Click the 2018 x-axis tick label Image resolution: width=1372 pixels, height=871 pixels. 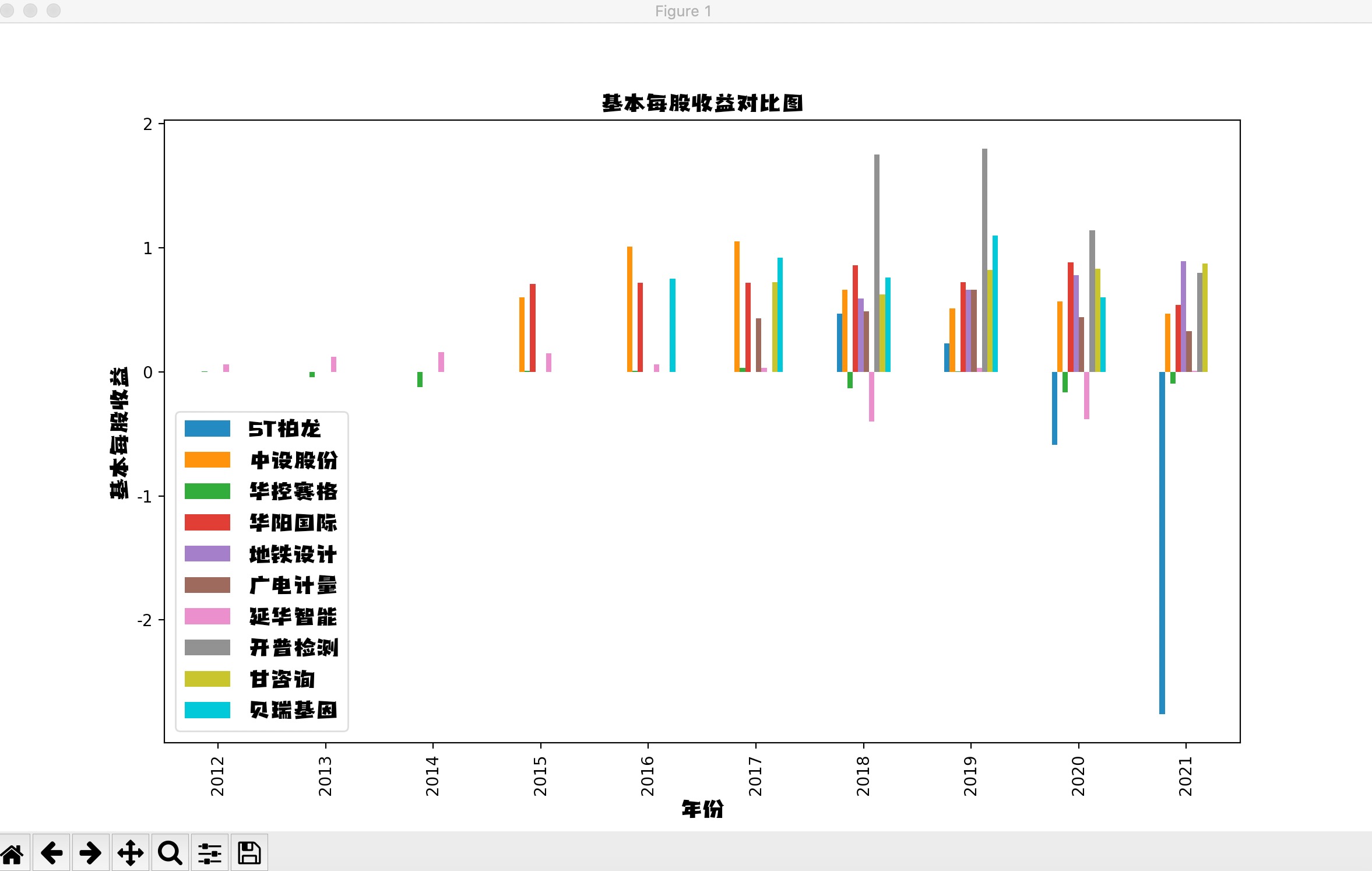click(x=863, y=776)
